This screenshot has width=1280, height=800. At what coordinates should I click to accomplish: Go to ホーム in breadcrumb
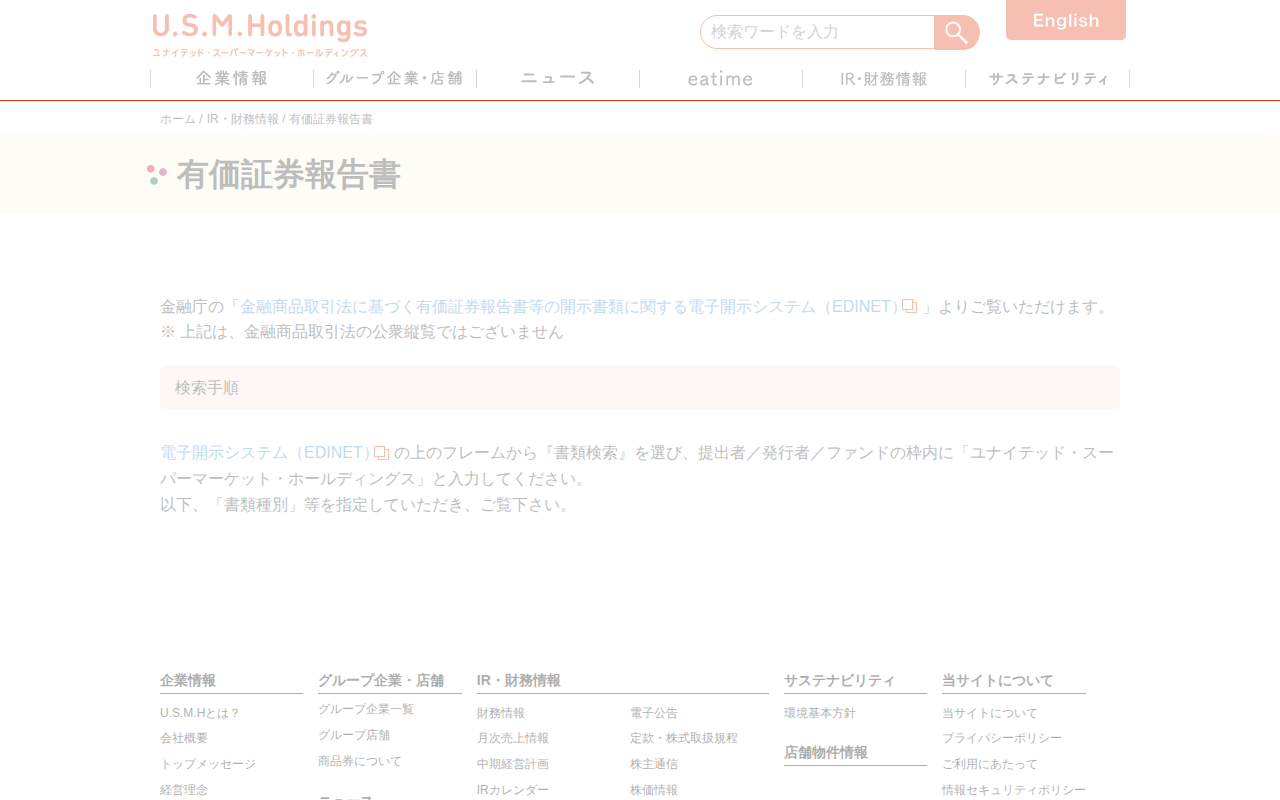(178, 119)
